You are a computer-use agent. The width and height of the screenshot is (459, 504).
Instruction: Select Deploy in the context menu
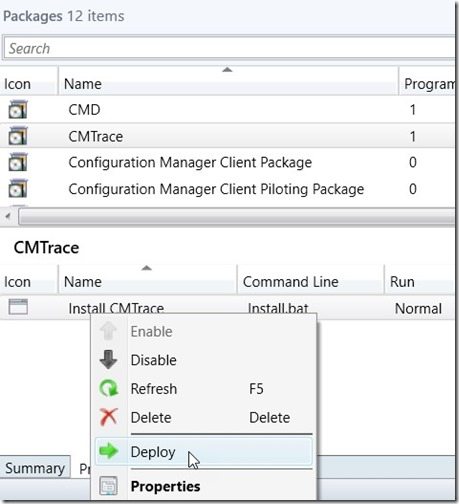pyautogui.click(x=203, y=452)
